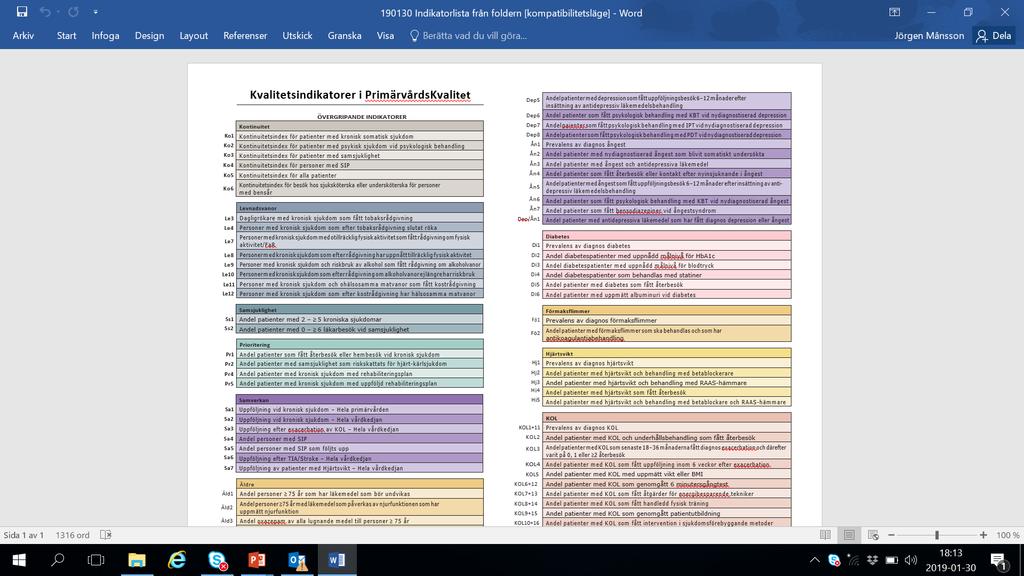Switch to the Utskick ribbon tab
Image resolution: width=1024 pixels, height=576 pixels.
coord(297,36)
